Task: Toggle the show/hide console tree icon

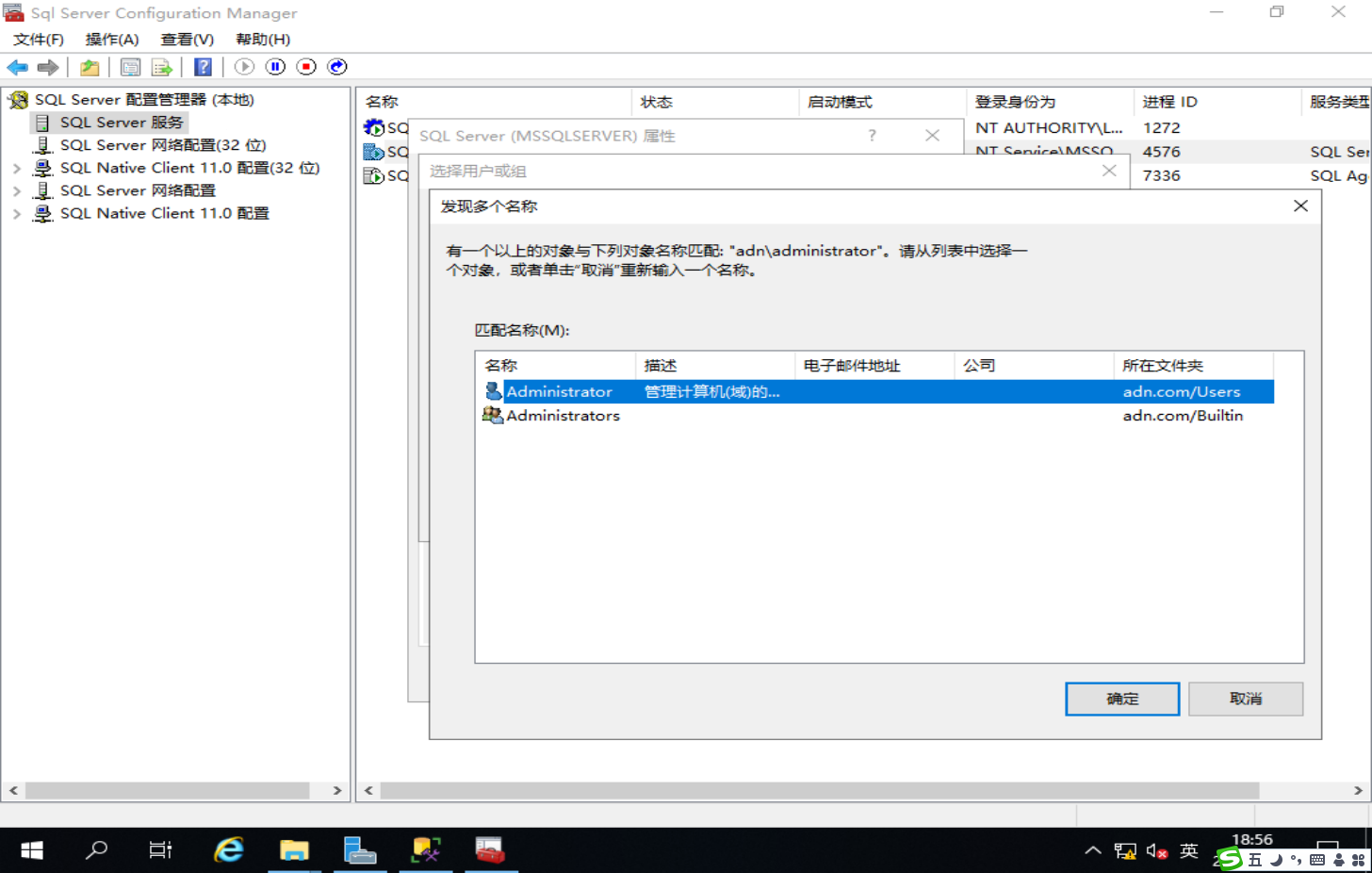Action: [90, 66]
